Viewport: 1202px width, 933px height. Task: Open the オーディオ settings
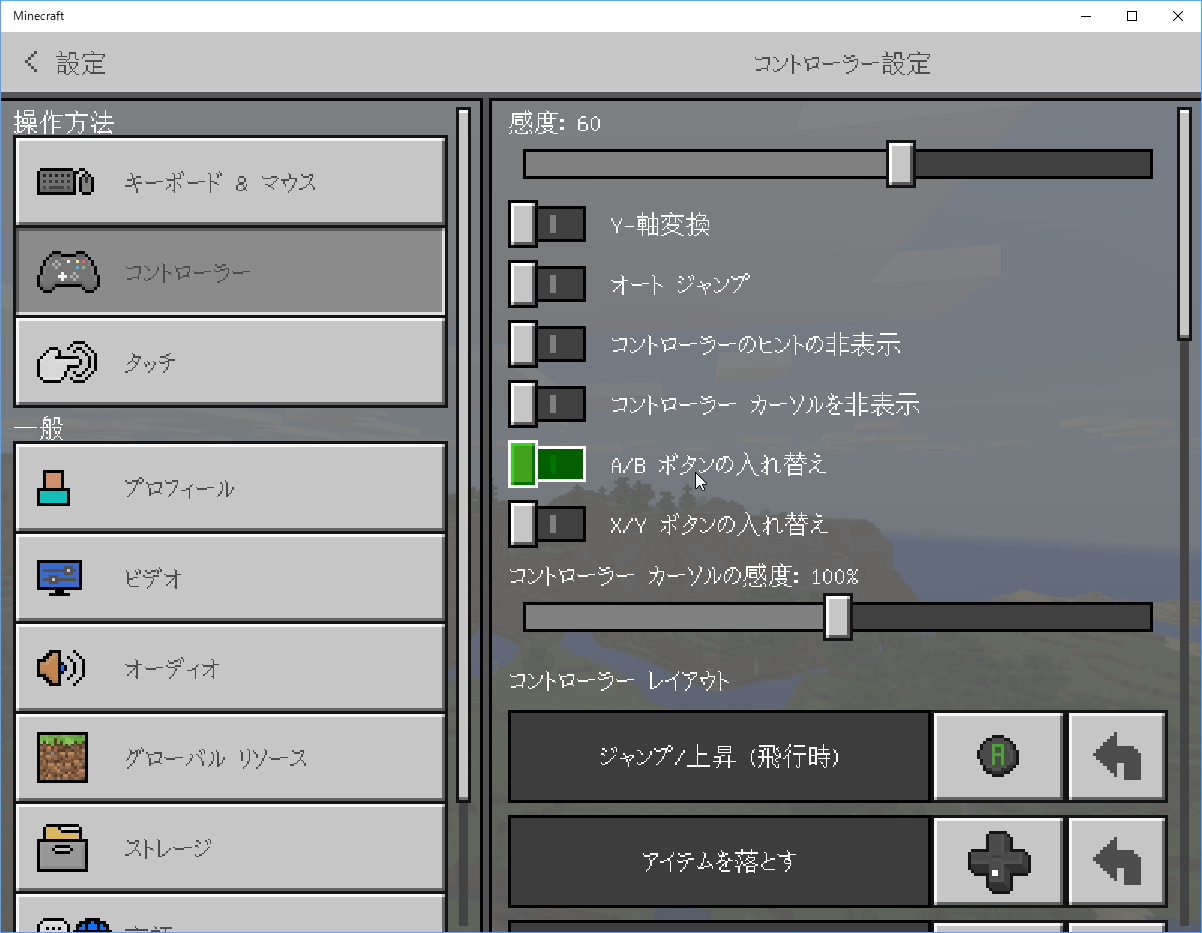tap(230, 668)
